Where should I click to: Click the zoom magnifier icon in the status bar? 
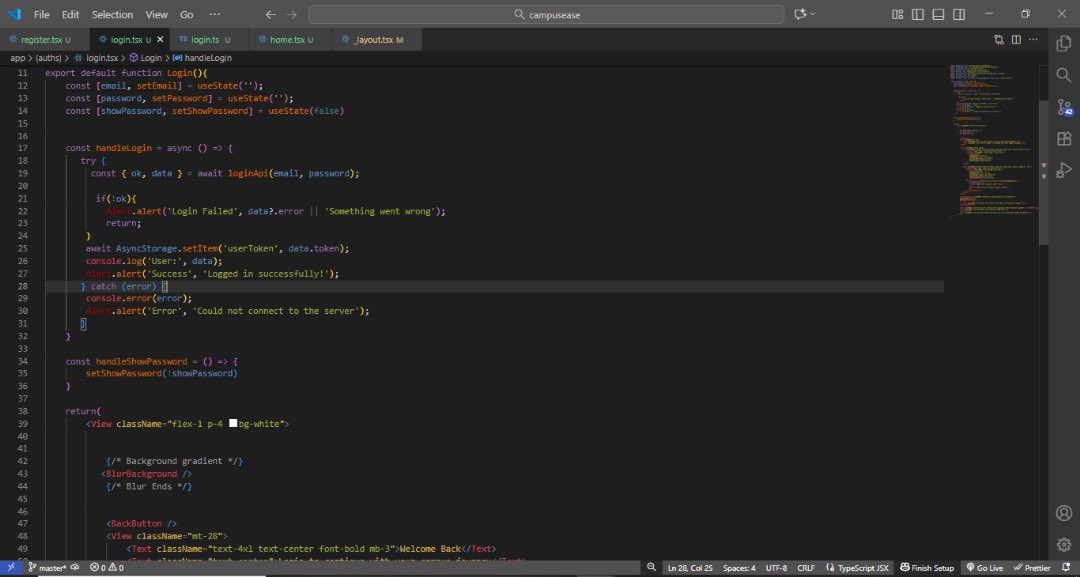click(651, 567)
